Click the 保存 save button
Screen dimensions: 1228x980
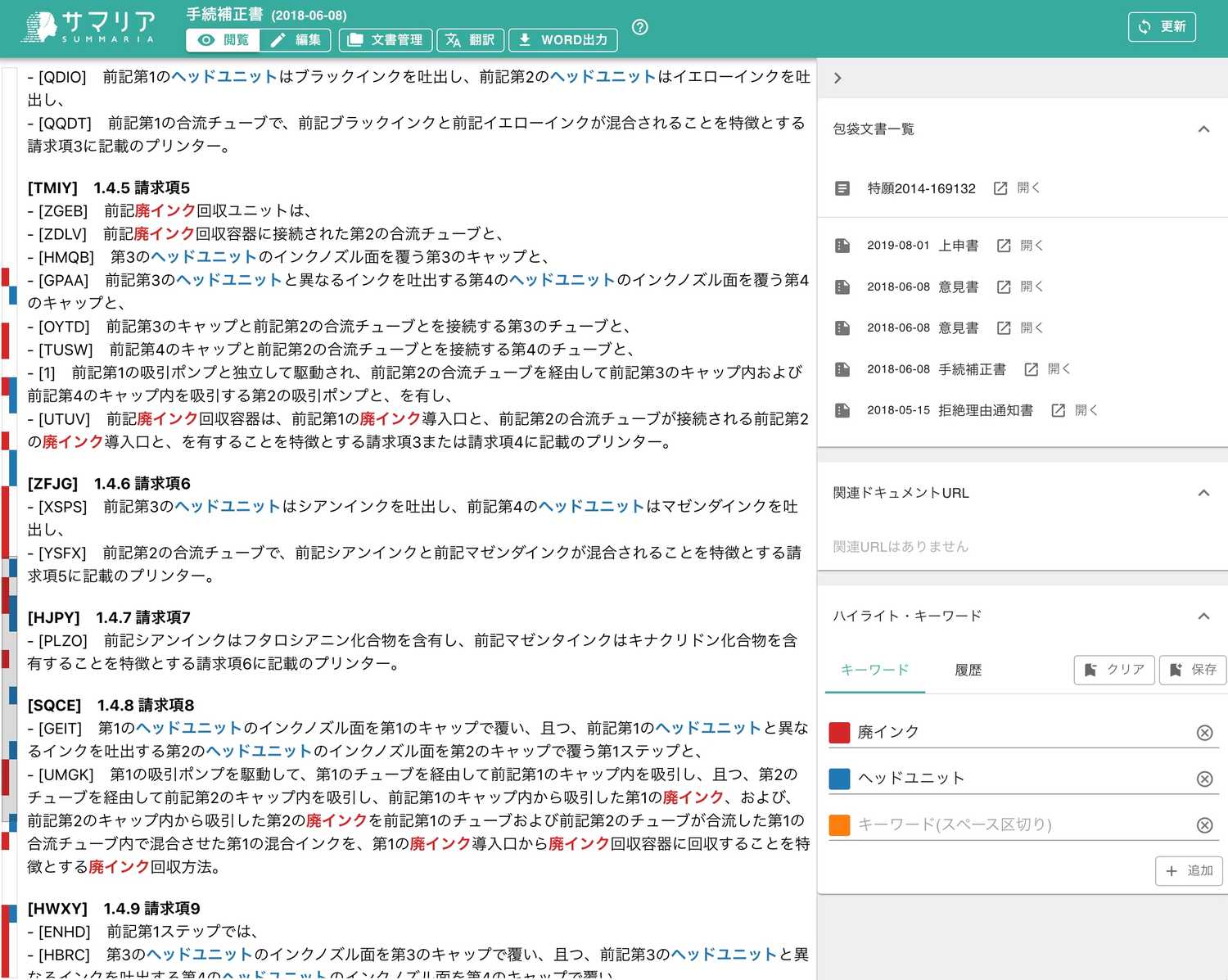point(1193,670)
